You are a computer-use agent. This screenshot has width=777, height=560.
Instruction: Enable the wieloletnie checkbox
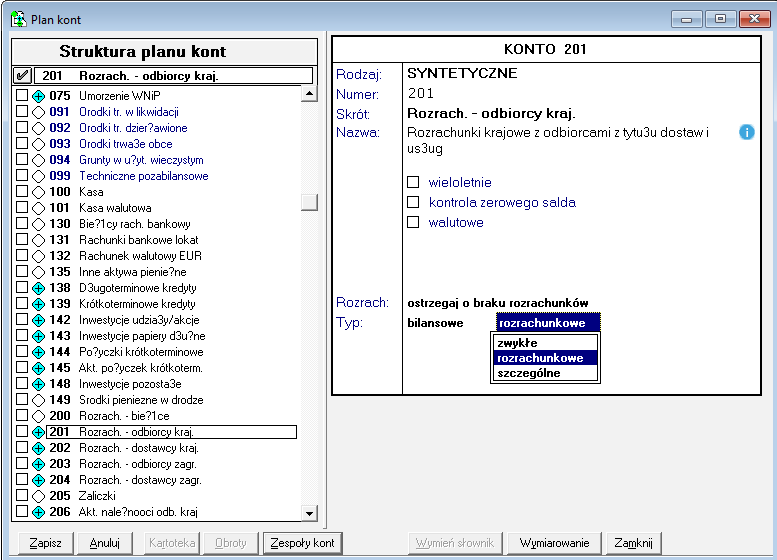pyautogui.click(x=413, y=183)
